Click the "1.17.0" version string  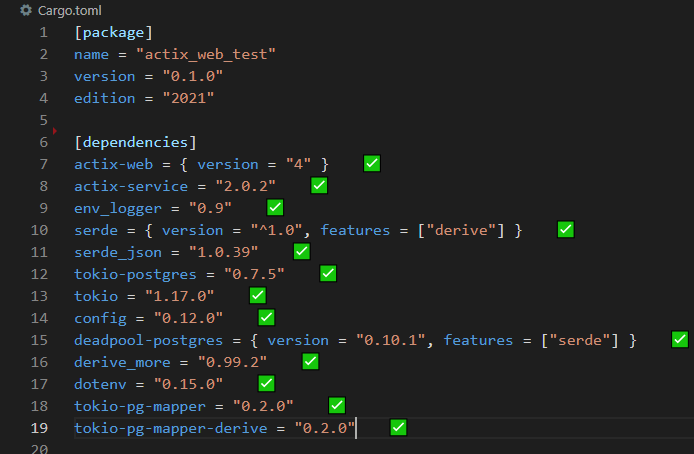click(x=180, y=296)
